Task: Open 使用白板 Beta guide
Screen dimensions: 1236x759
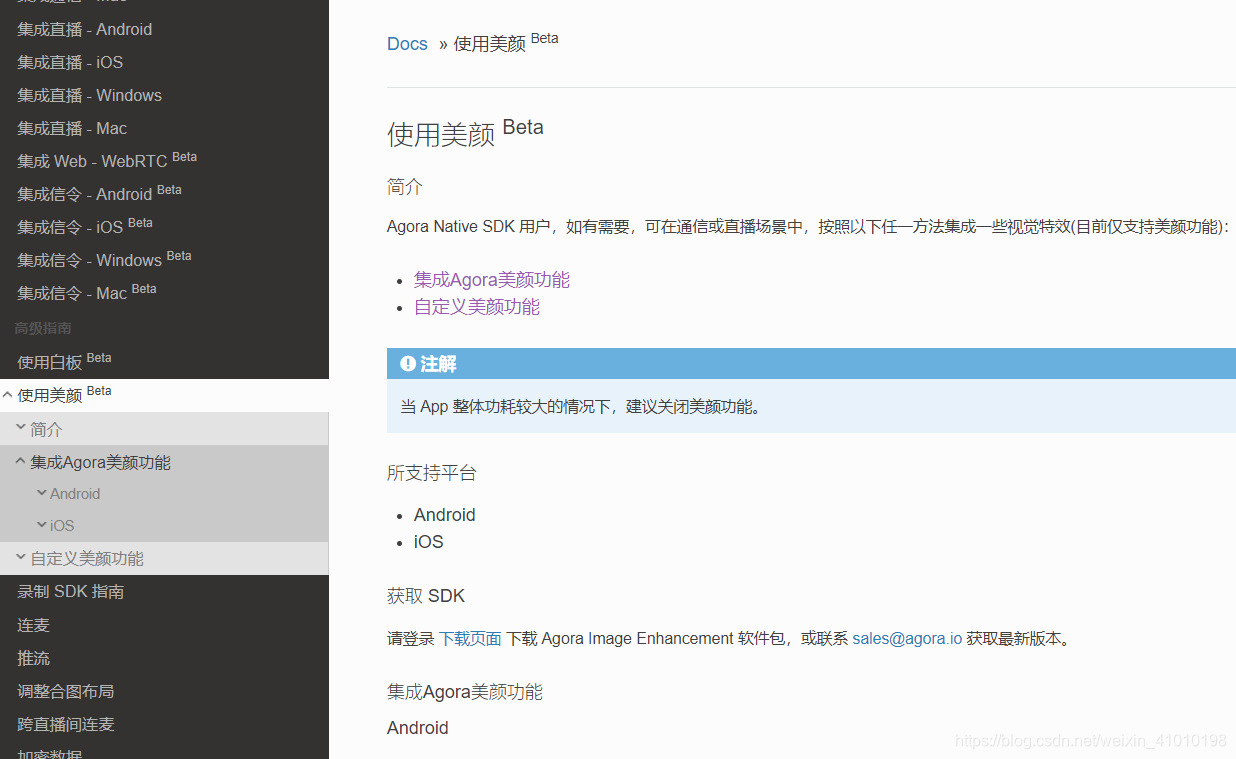Action: pos(64,361)
